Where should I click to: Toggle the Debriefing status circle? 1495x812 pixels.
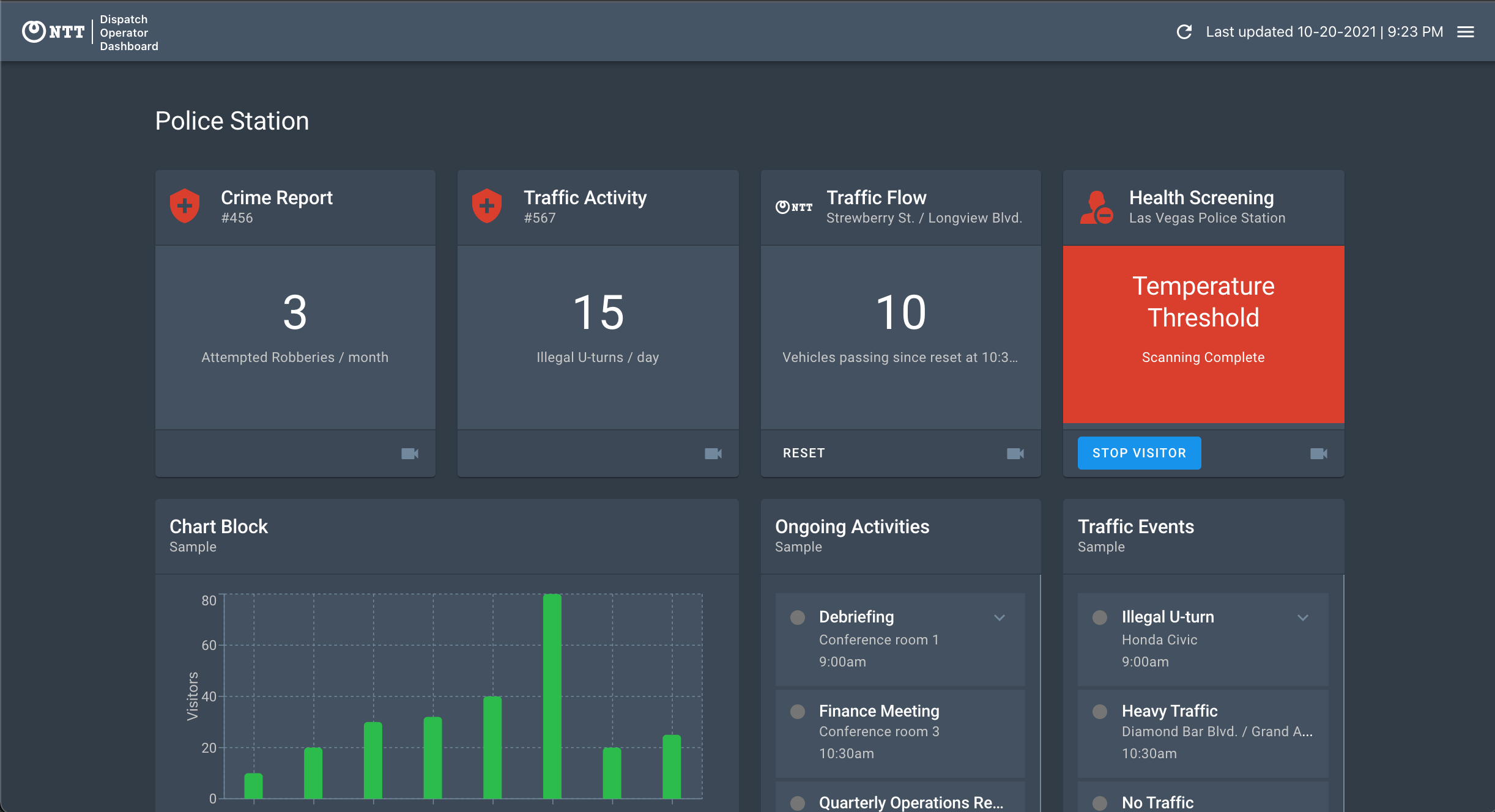[x=798, y=618]
